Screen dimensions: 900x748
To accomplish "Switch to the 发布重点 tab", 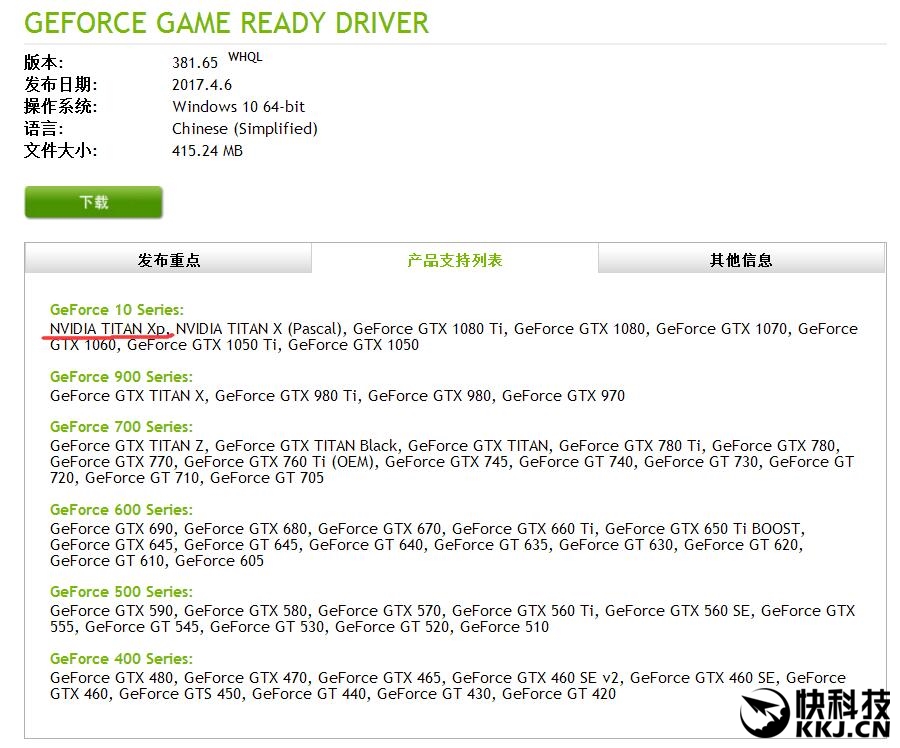I will [168, 259].
